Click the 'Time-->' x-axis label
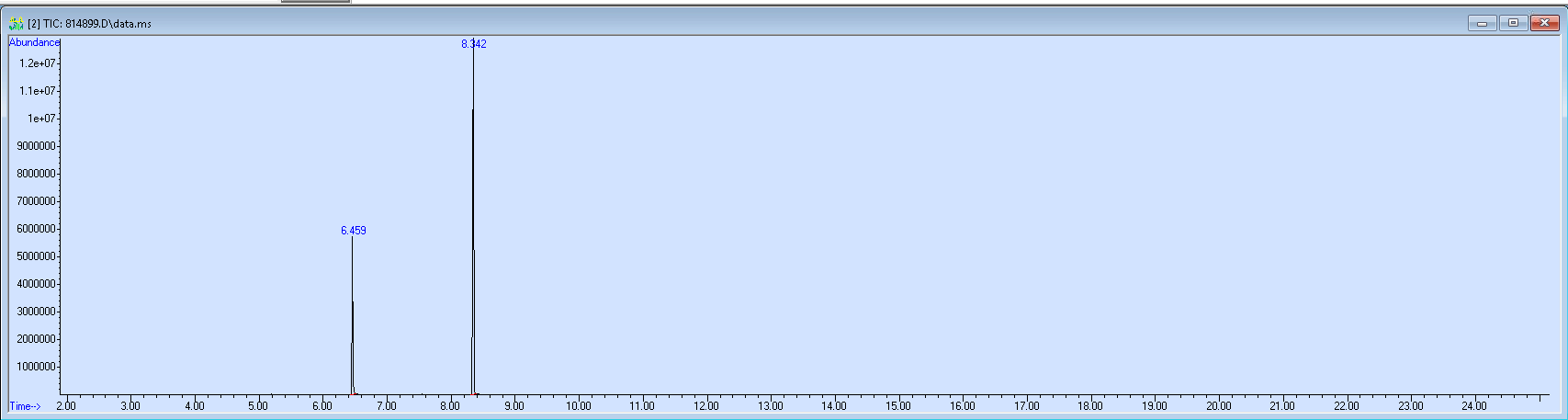The image size is (1568, 420). [25, 406]
